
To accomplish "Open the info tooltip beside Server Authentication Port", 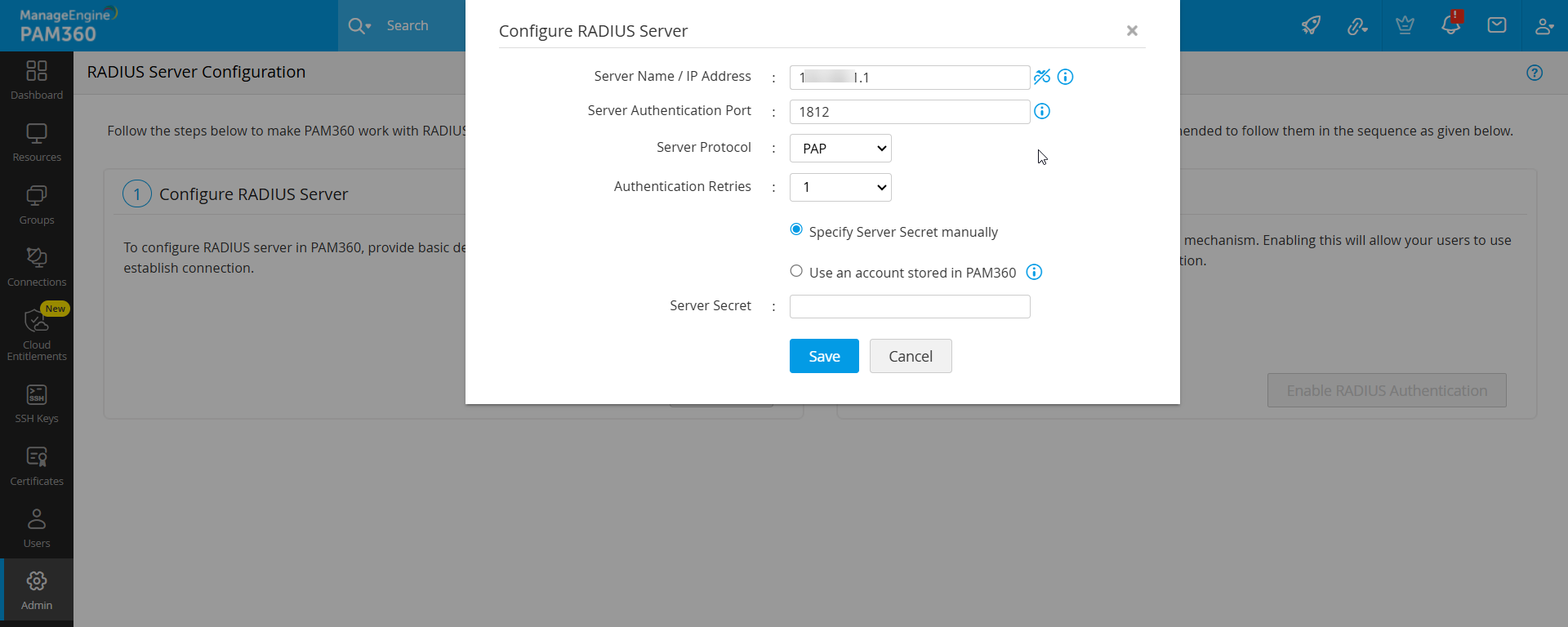I will click(x=1042, y=111).
